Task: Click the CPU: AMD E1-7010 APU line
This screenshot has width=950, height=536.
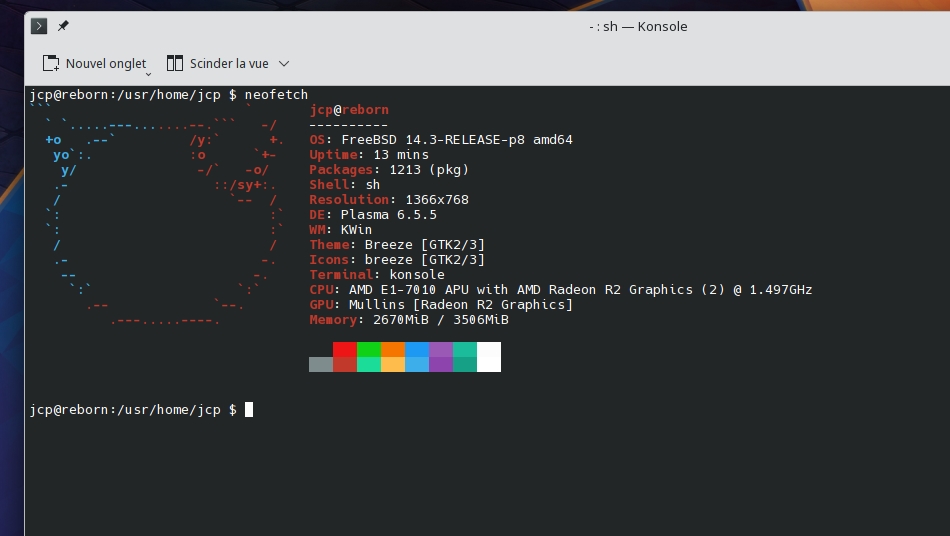Action: [560, 290]
